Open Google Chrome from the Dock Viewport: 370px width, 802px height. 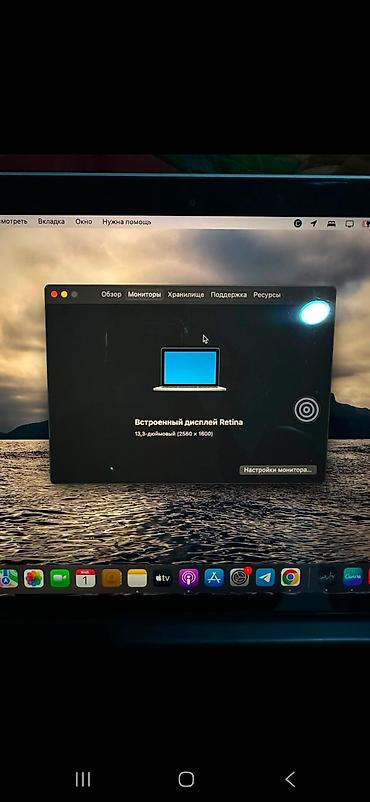point(290,577)
